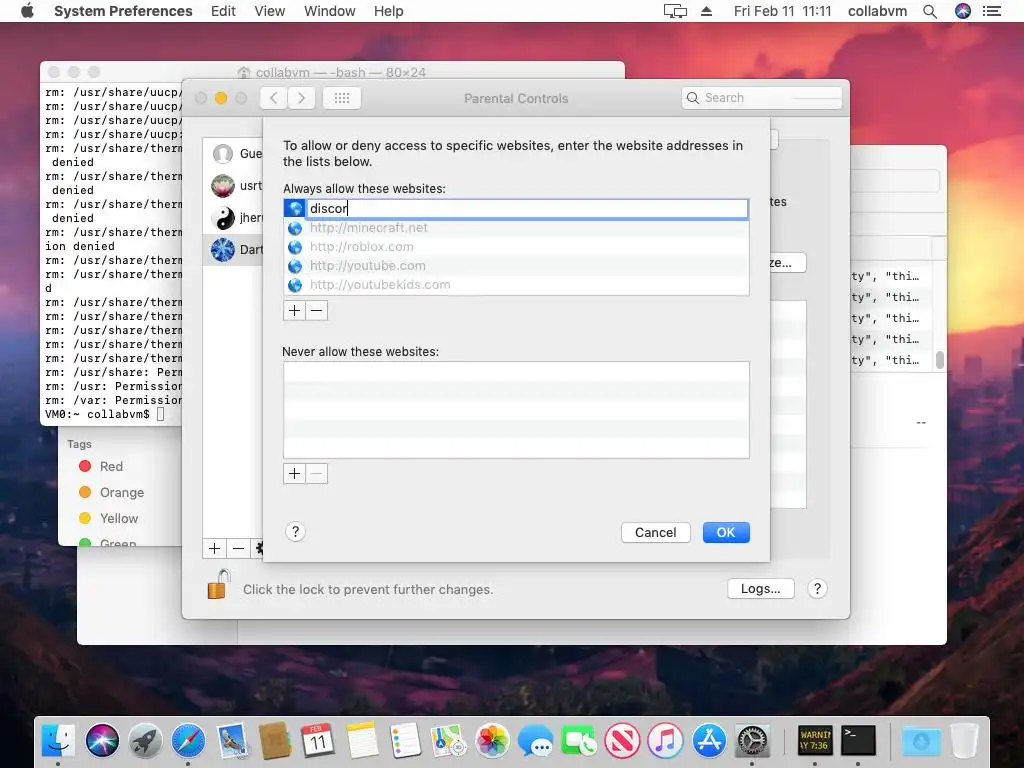Image resolution: width=1024 pixels, height=768 pixels.
Task: Add a website to never allow list
Action: click(294, 474)
